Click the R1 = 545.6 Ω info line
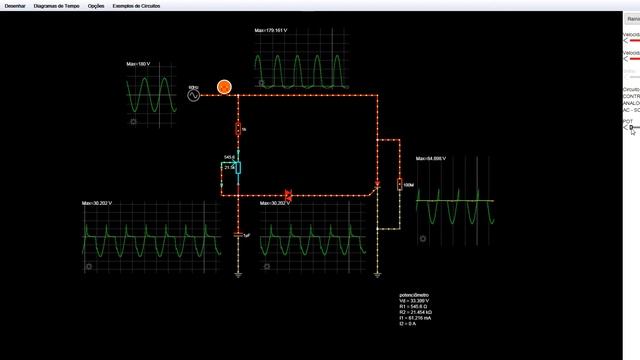The height and width of the screenshot is (360, 640). coord(413,307)
